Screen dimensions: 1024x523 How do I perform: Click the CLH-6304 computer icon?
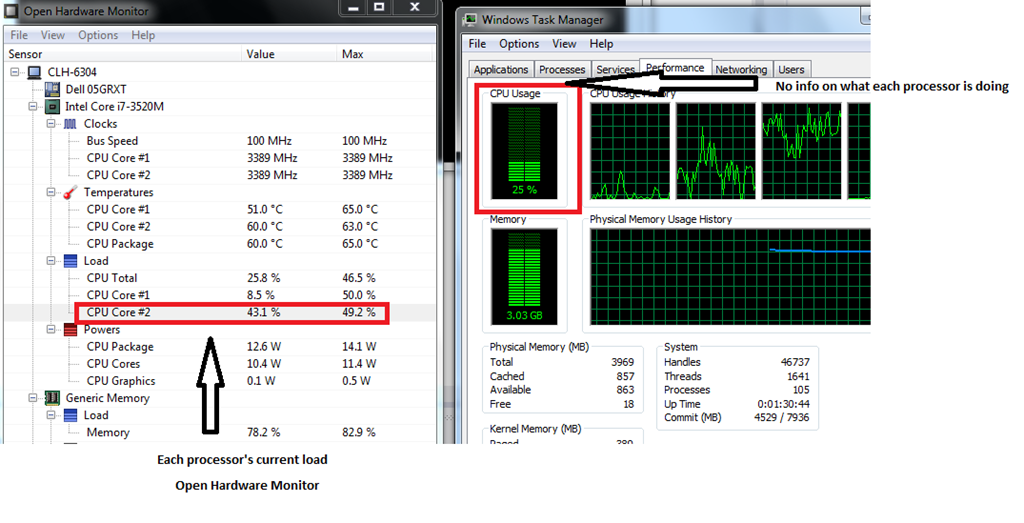tap(34, 72)
